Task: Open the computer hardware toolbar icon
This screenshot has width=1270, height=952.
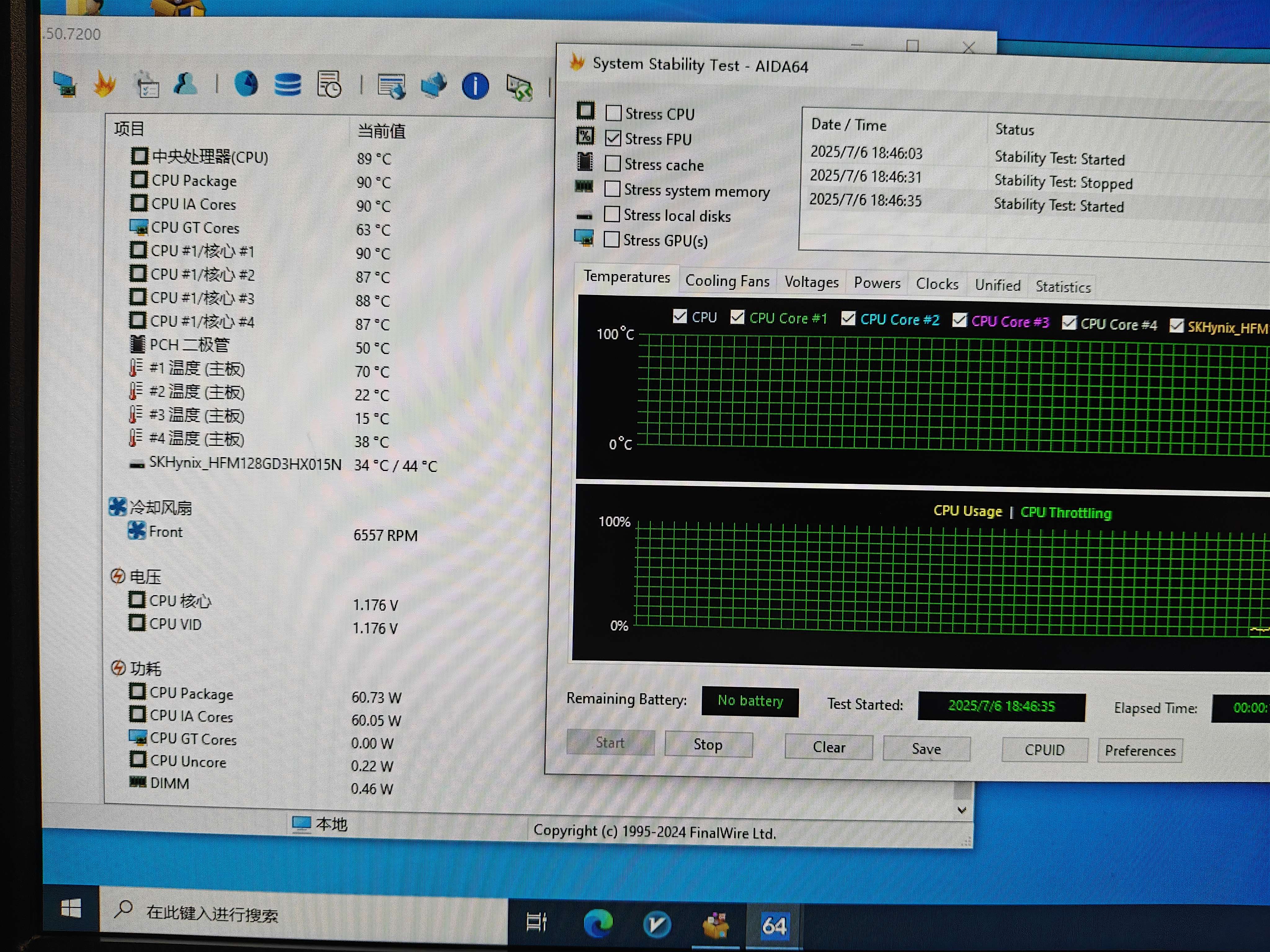Action: pos(65,85)
